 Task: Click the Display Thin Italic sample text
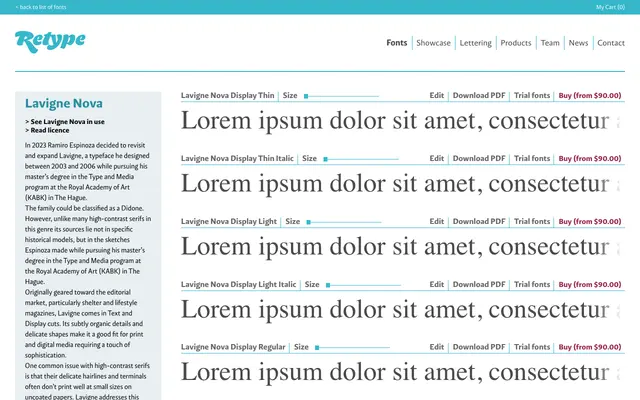tap(402, 184)
